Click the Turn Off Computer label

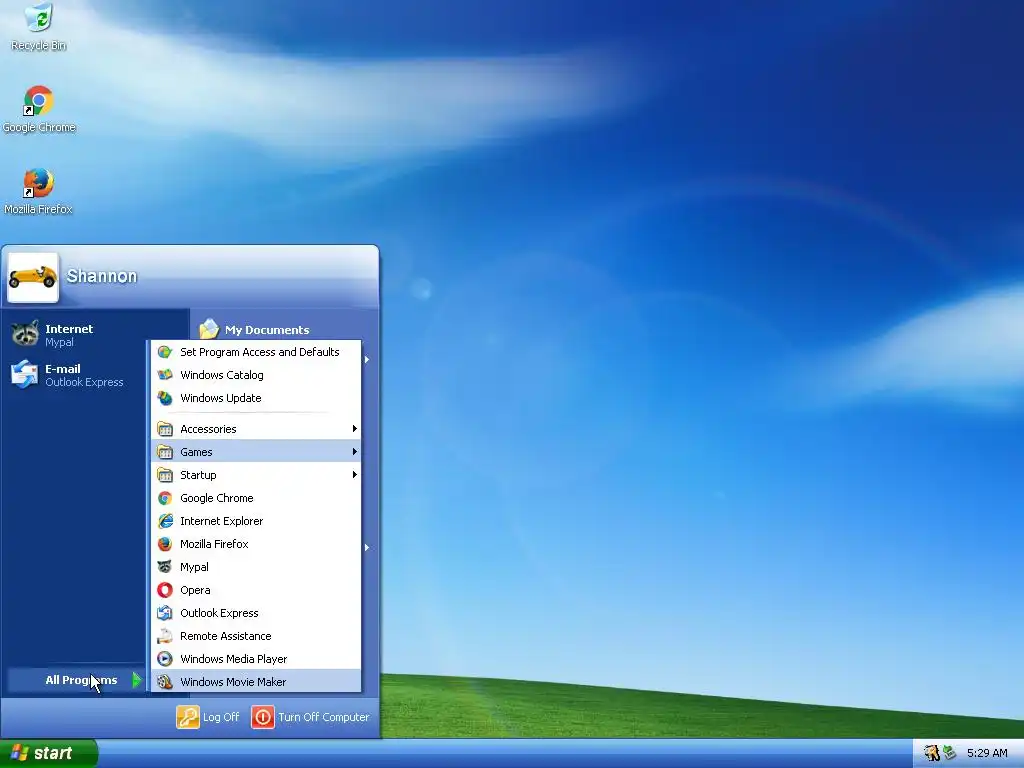(x=324, y=717)
